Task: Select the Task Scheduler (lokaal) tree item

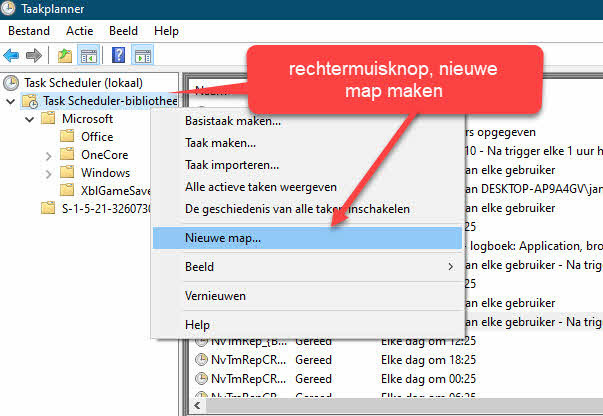Action: (83, 83)
